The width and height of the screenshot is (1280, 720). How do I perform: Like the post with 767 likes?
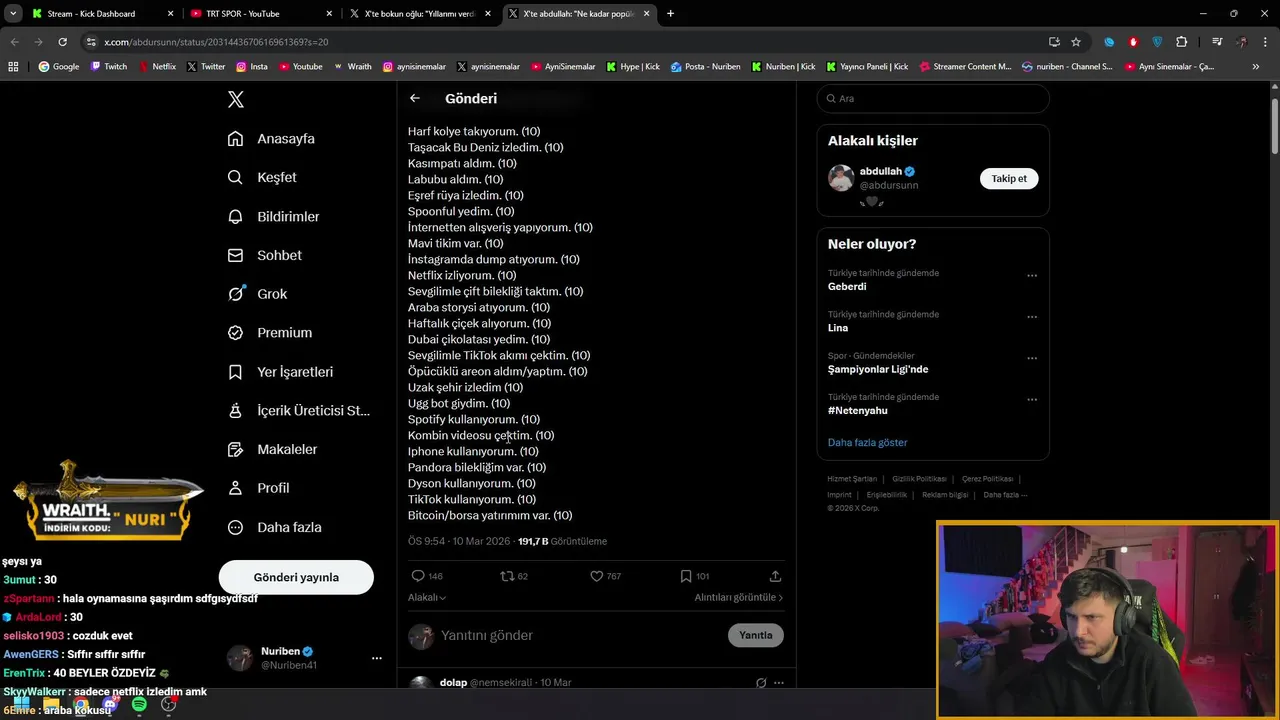click(596, 576)
